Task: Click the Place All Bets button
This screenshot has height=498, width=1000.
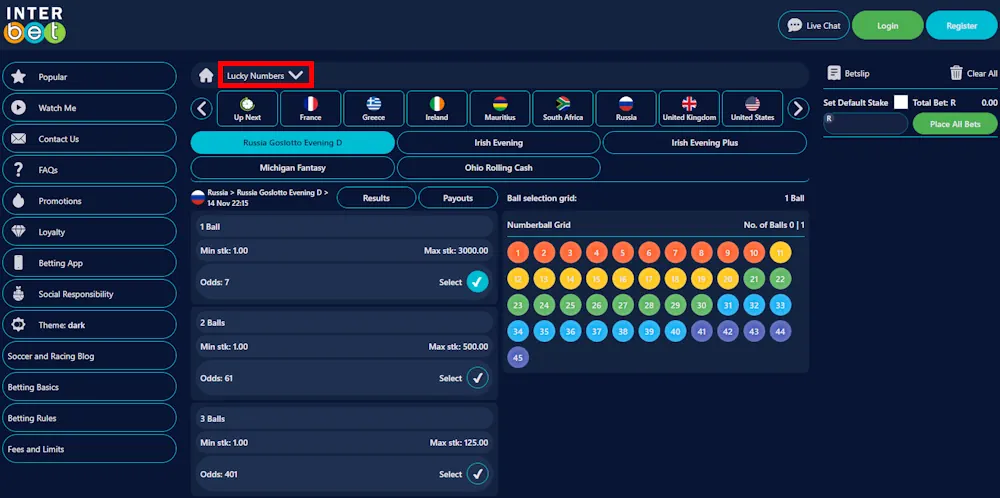Action: [955, 124]
